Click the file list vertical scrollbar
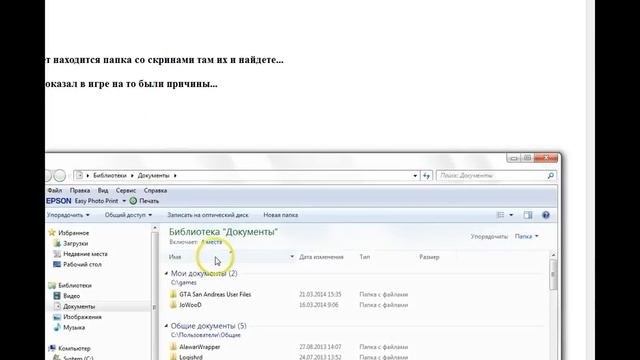Image resolution: width=640 pixels, height=360 pixels. [x=553, y=274]
